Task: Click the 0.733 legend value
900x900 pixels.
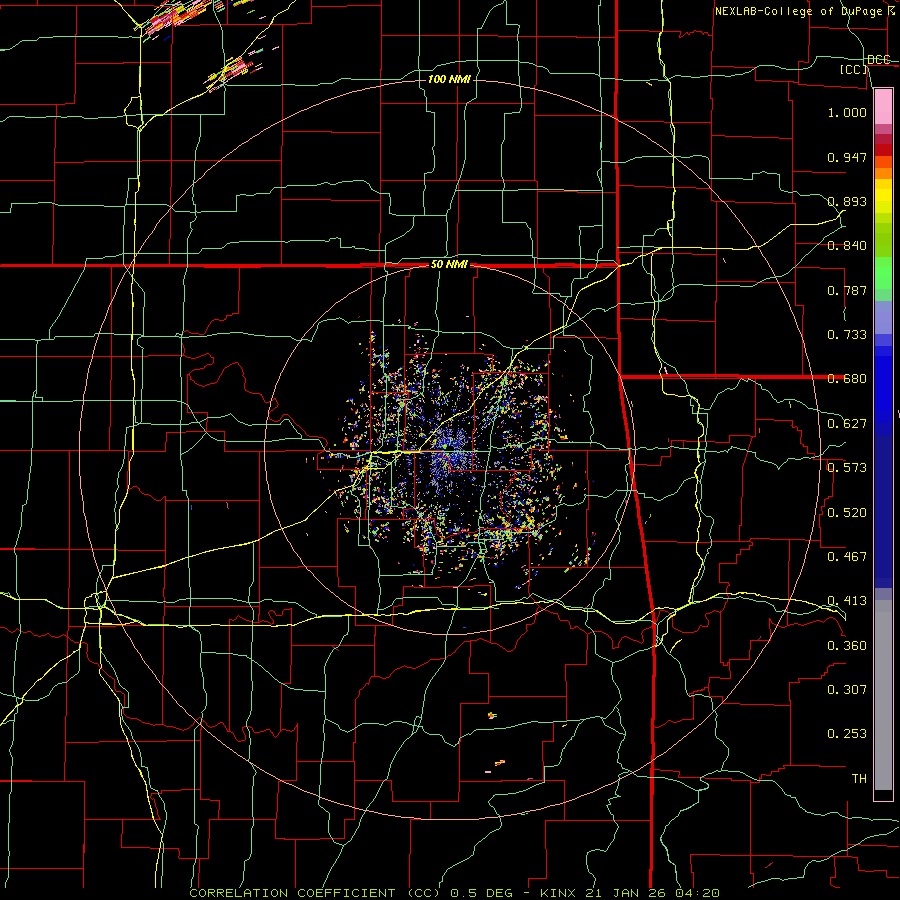Action: (847, 335)
